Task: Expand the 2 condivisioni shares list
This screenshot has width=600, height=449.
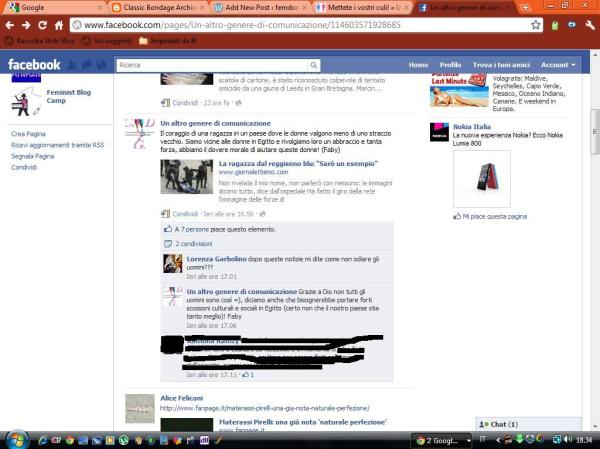Action: pos(198,243)
